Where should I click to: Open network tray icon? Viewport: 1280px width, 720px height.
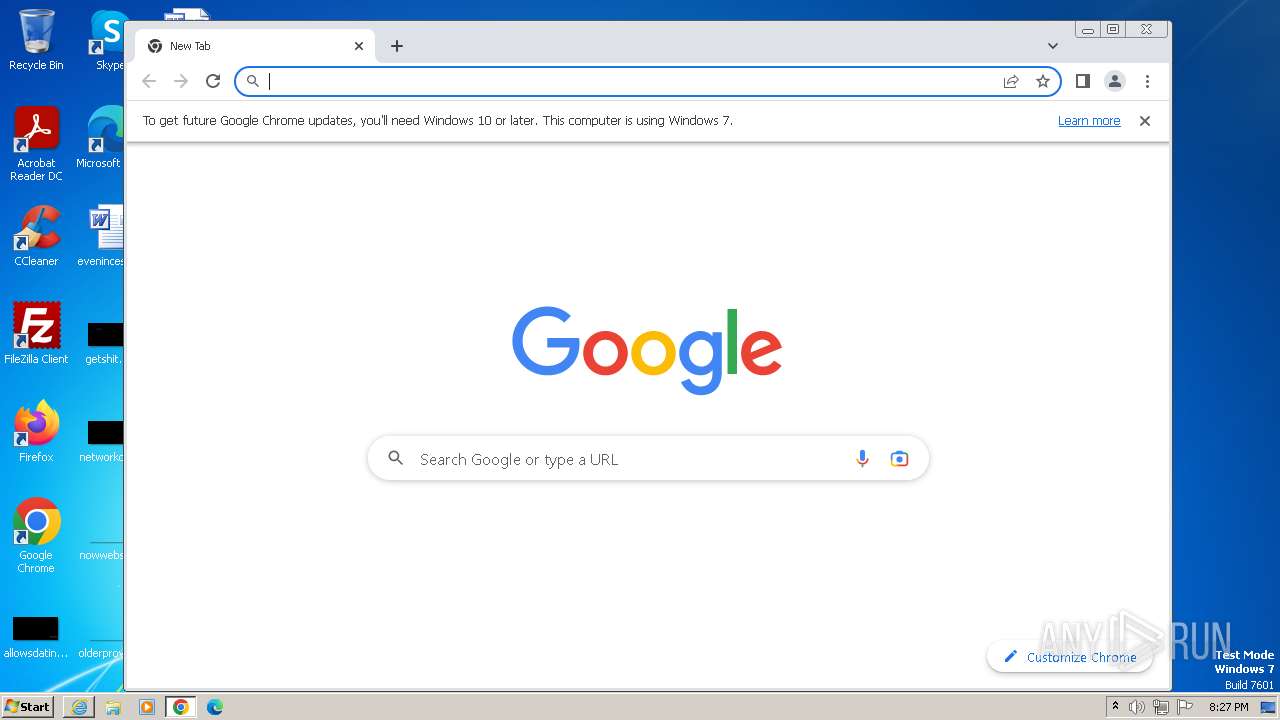coord(1161,707)
